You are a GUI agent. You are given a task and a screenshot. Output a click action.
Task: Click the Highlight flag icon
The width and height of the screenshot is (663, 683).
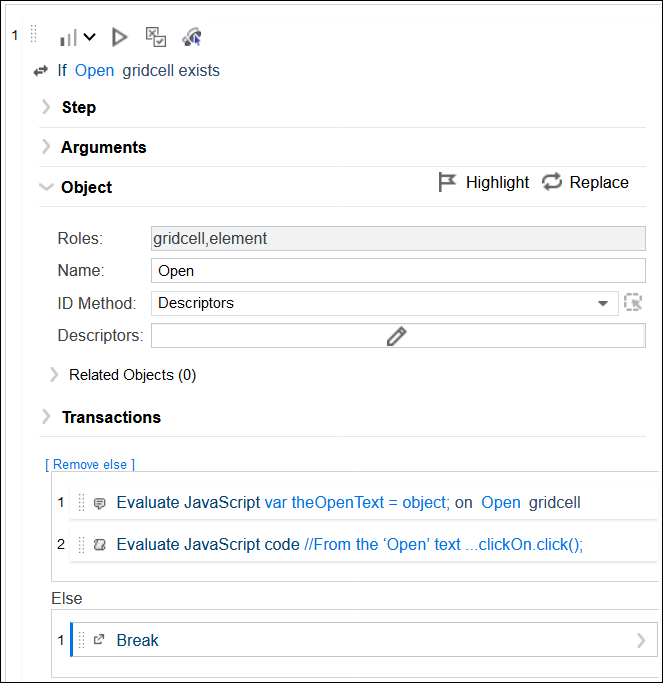(x=448, y=182)
